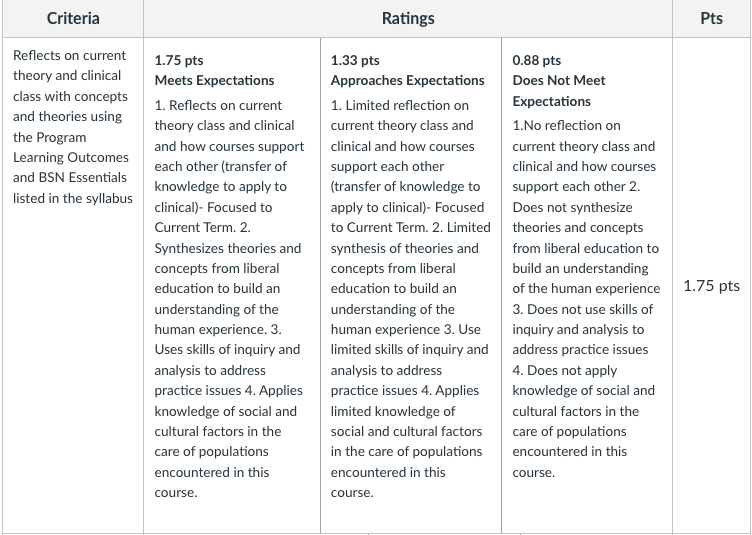Click the Meets Expectations description text

(x=229, y=299)
